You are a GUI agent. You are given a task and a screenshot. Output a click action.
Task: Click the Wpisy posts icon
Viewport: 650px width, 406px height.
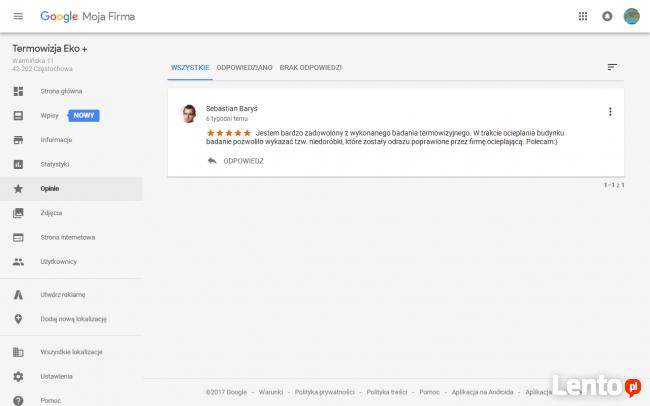[x=18, y=116]
